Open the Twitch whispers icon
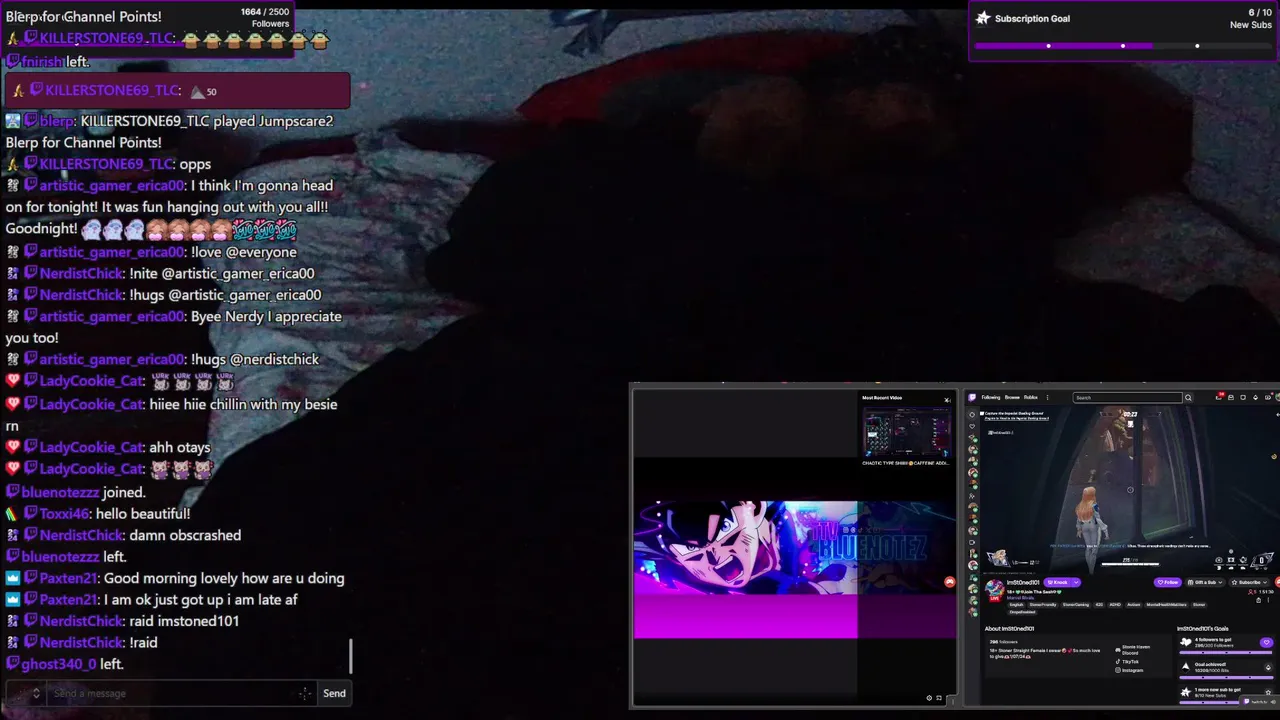The height and width of the screenshot is (720, 1280). click(1243, 397)
